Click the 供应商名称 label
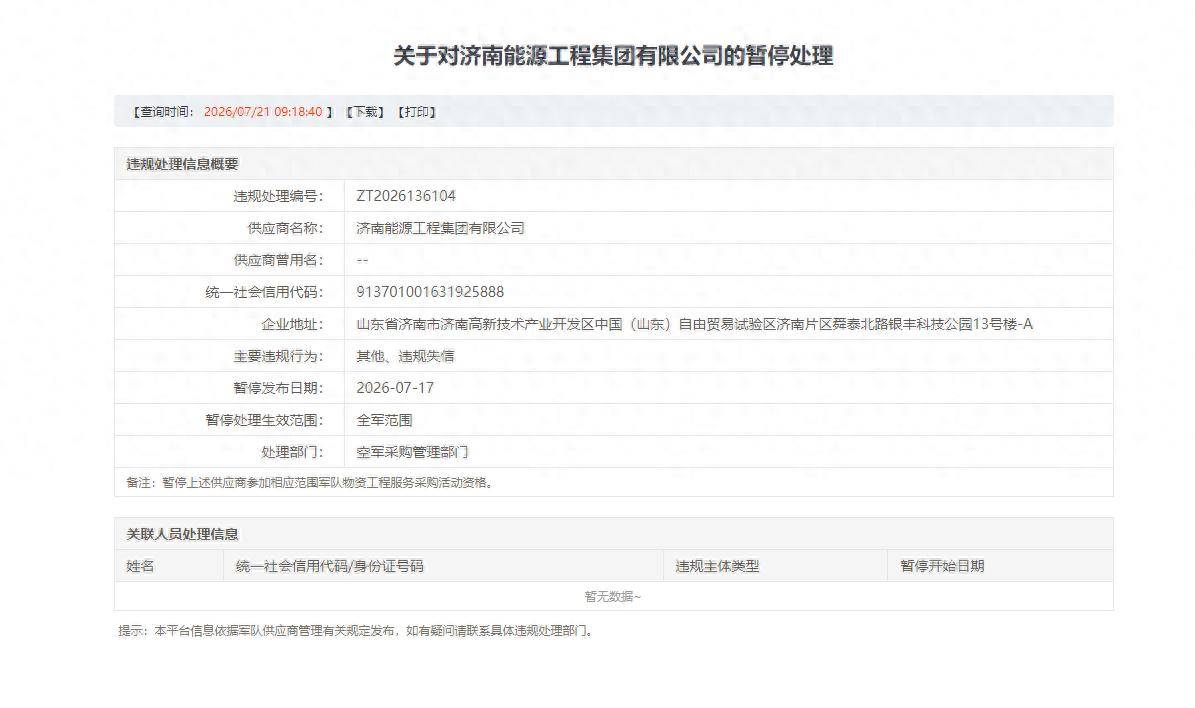 click(x=285, y=228)
